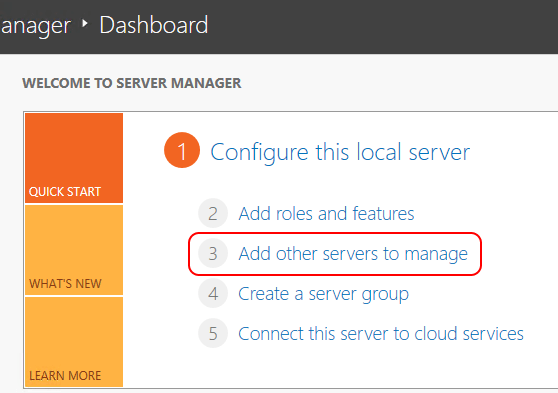This screenshot has height=393, width=558.
Task: Click the Welcome to Server Manager heading
Action: point(132,83)
